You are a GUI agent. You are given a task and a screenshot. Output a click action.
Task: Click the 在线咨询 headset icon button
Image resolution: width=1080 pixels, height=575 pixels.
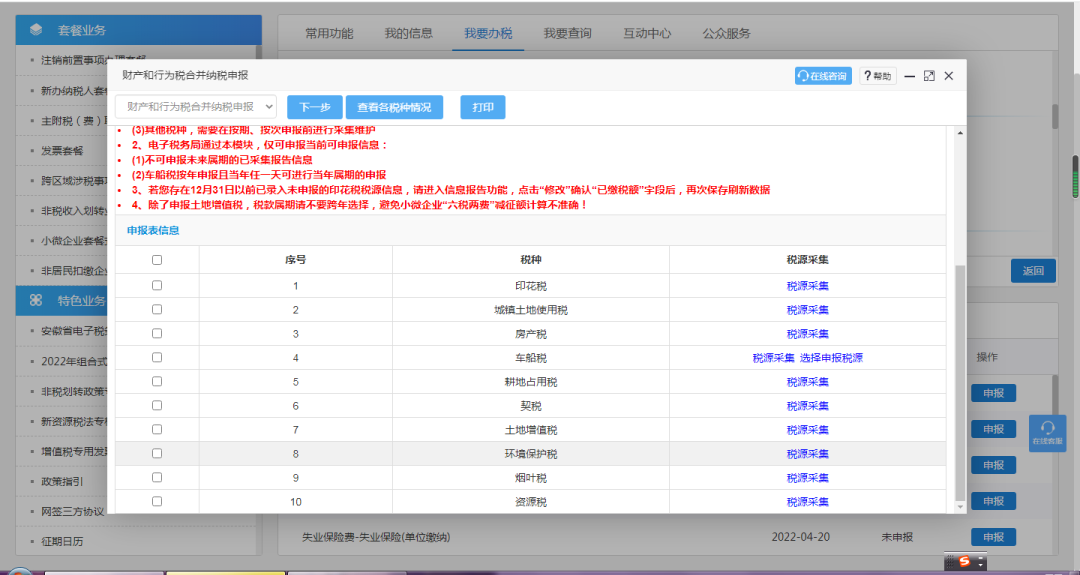click(x=822, y=76)
